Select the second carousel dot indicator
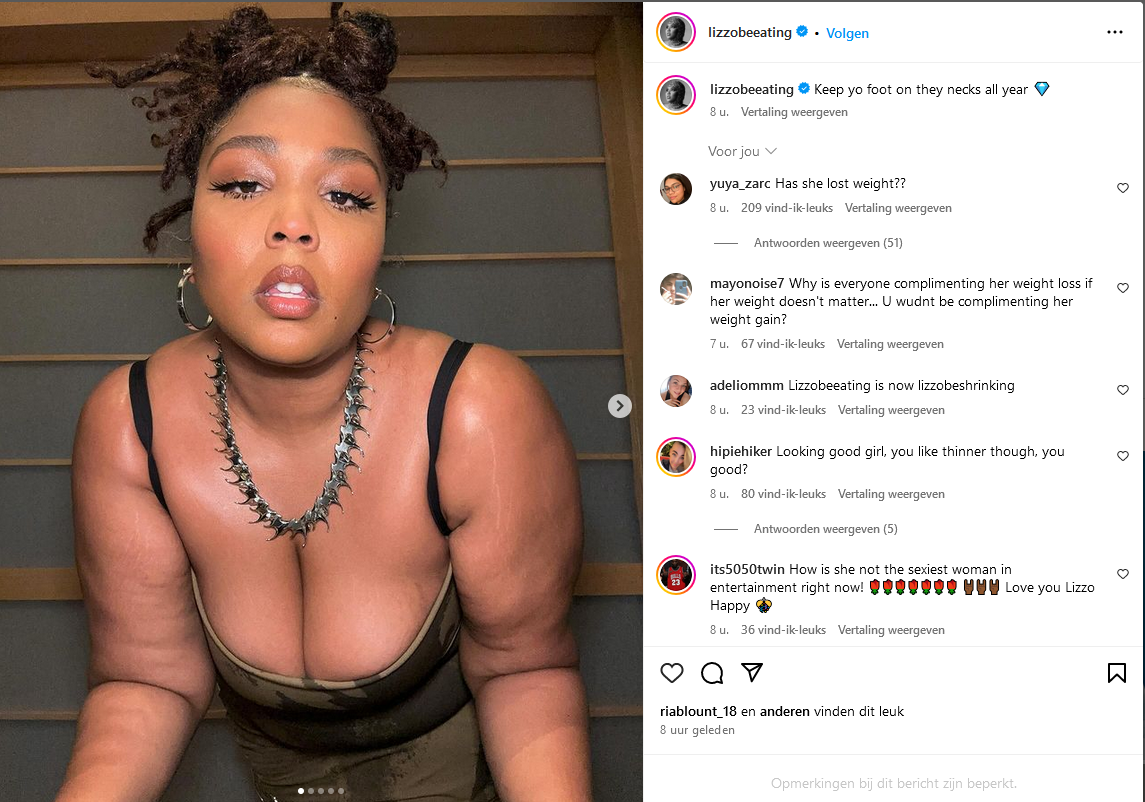The image size is (1145, 802). coord(311,791)
